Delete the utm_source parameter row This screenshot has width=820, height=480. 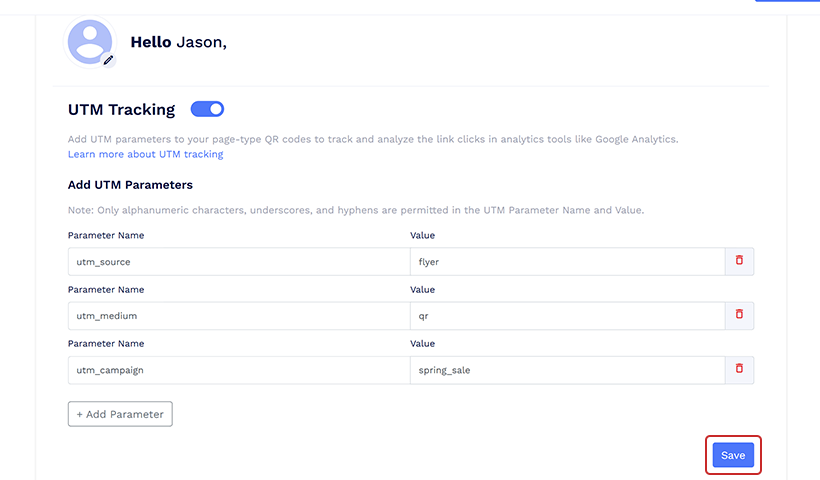point(739,260)
